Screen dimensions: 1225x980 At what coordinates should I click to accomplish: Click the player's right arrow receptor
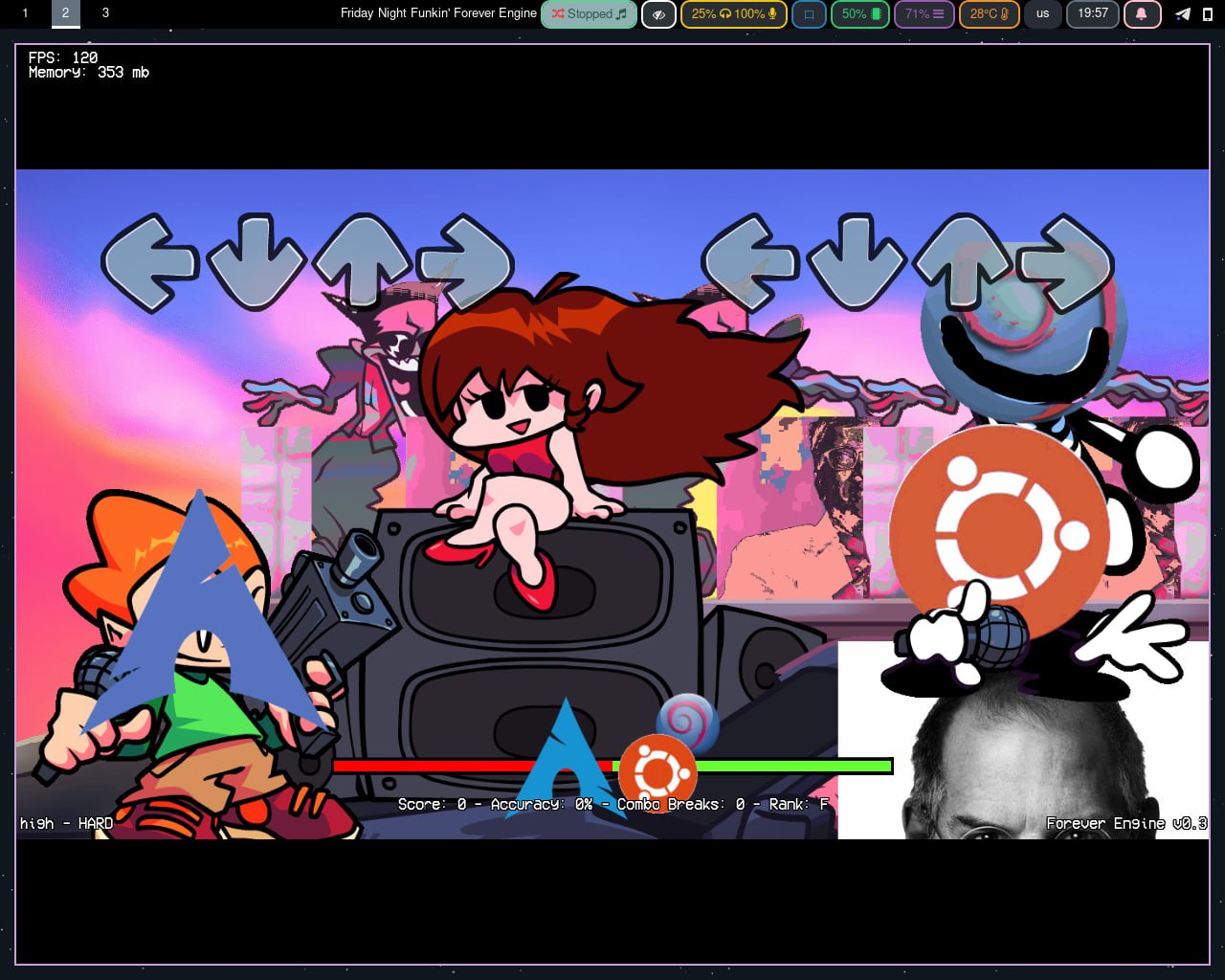click(1064, 262)
